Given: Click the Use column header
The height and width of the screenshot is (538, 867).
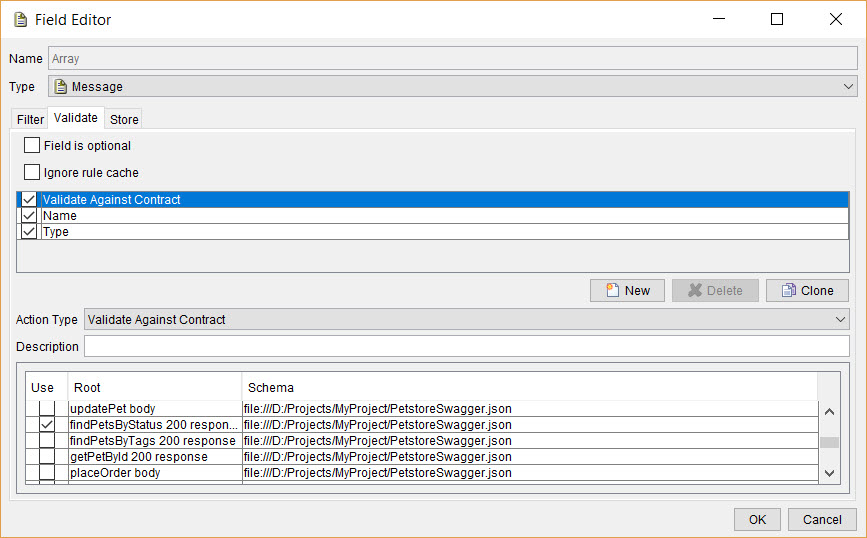Looking at the screenshot, I should (x=46, y=387).
